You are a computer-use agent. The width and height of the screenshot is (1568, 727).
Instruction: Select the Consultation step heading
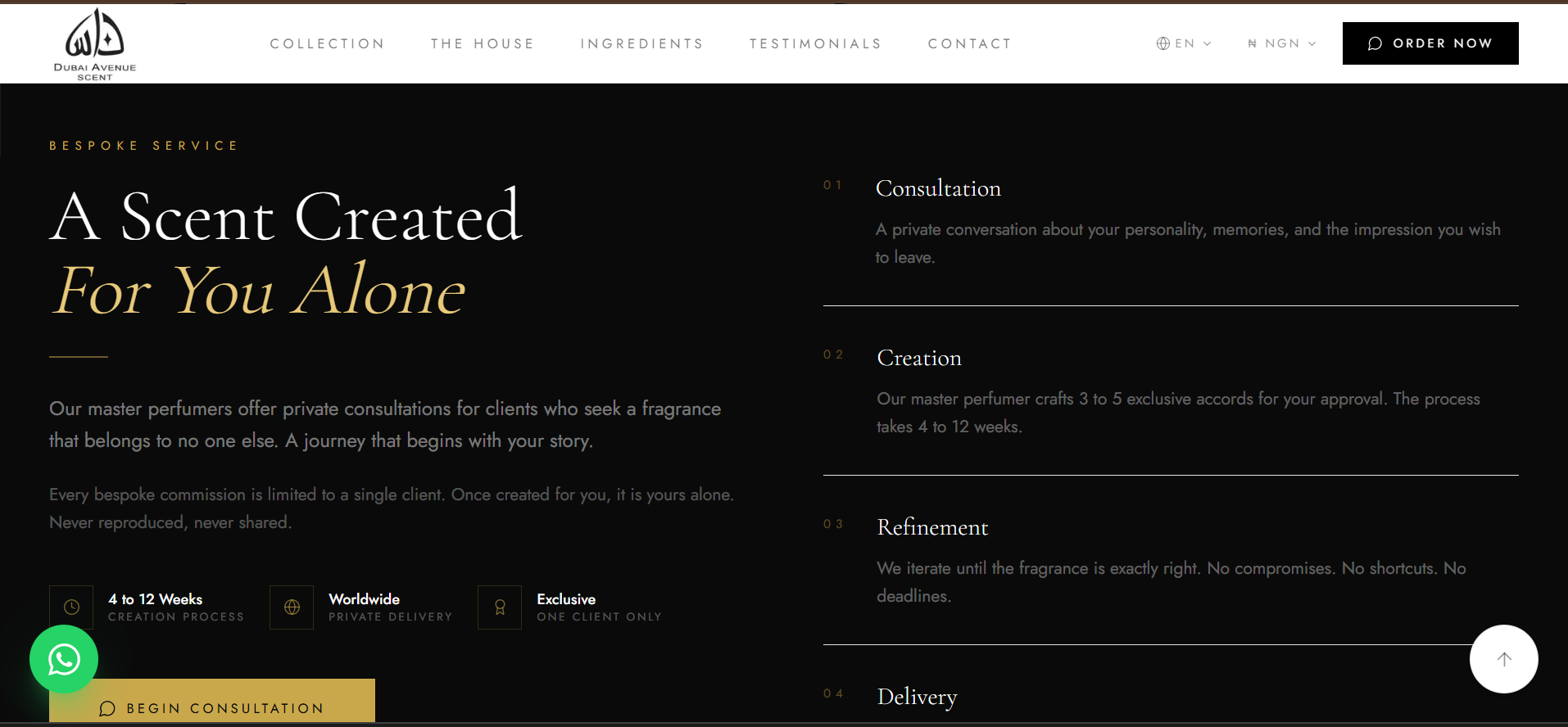point(938,188)
